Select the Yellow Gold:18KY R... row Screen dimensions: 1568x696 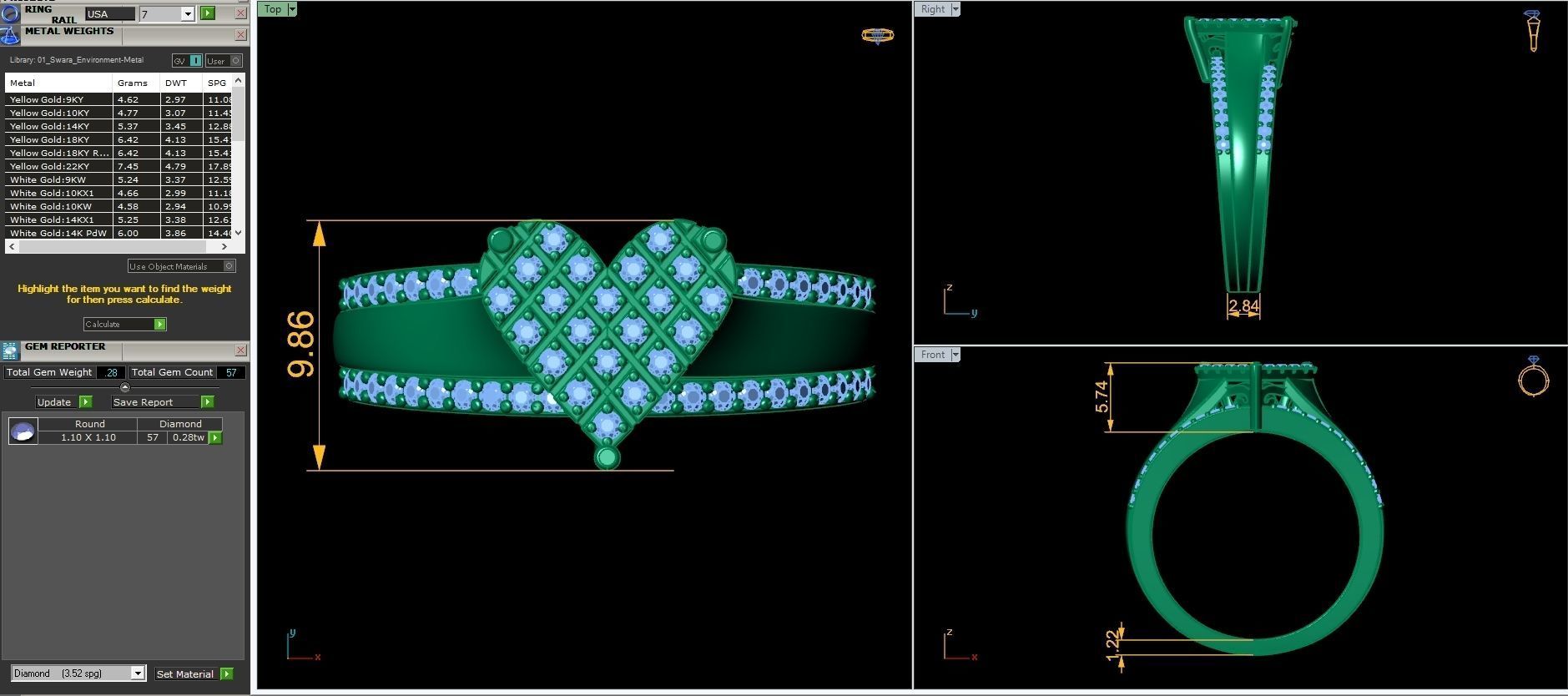pos(118,153)
